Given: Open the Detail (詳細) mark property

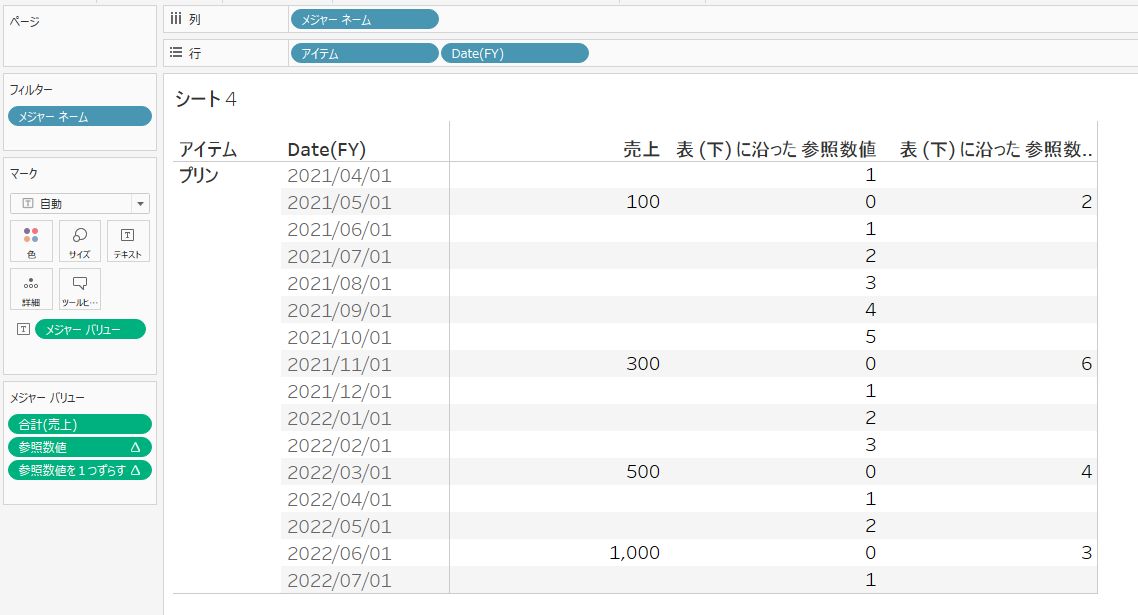Looking at the screenshot, I should [31, 289].
